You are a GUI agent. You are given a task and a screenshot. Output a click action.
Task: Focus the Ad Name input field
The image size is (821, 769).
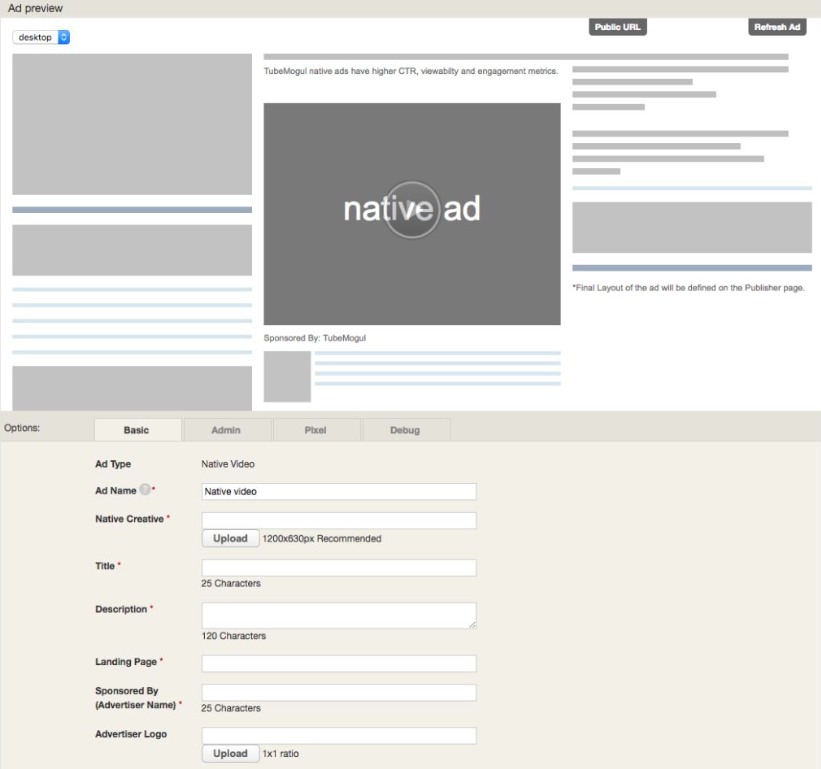point(339,491)
